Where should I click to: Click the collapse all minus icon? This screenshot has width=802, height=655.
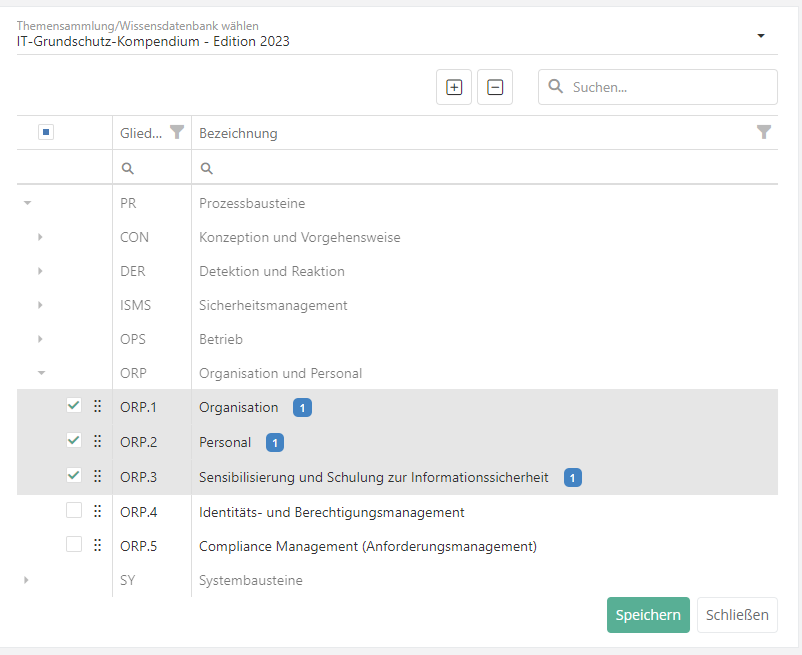click(x=495, y=87)
